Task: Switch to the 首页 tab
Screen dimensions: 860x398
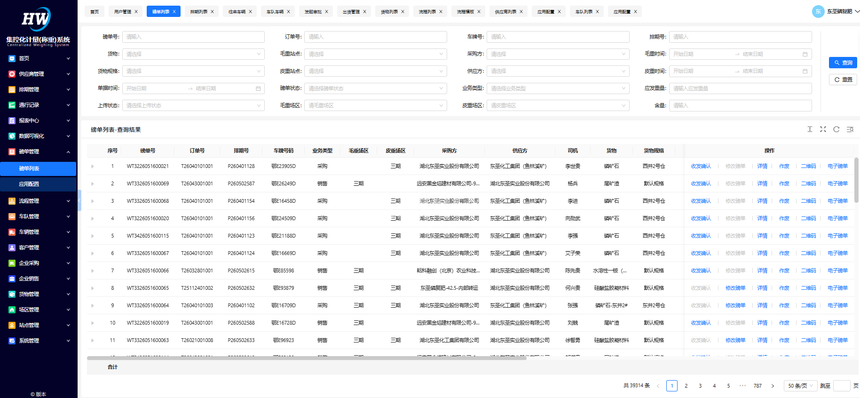Action: point(95,11)
